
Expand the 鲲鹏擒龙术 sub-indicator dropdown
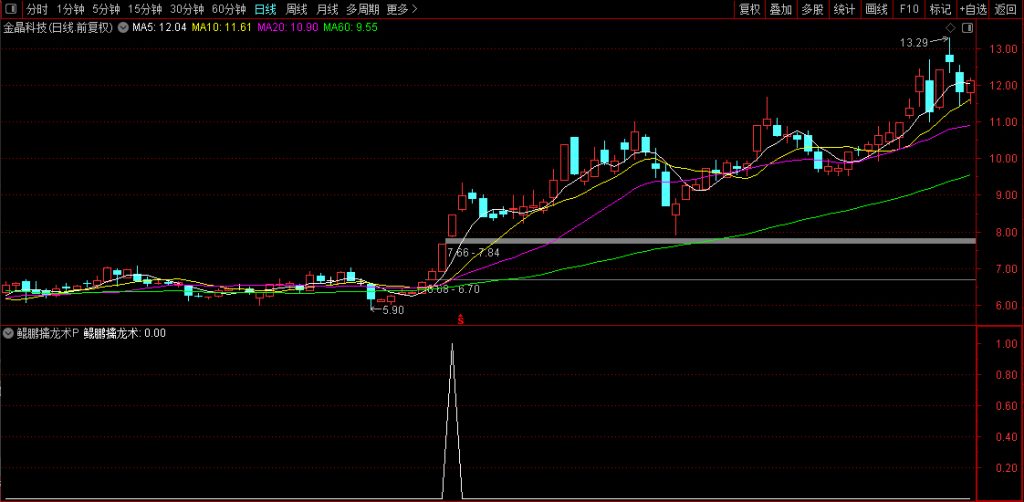(9, 333)
